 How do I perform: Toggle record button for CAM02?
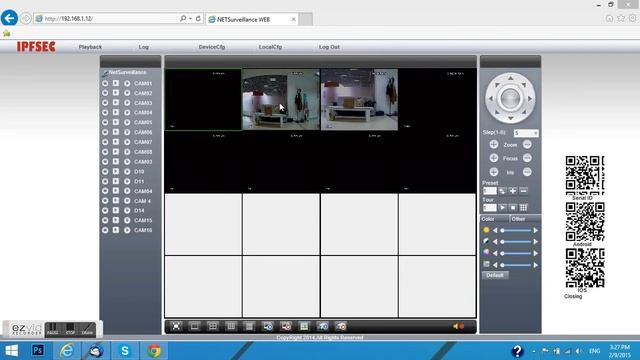click(x=116, y=93)
